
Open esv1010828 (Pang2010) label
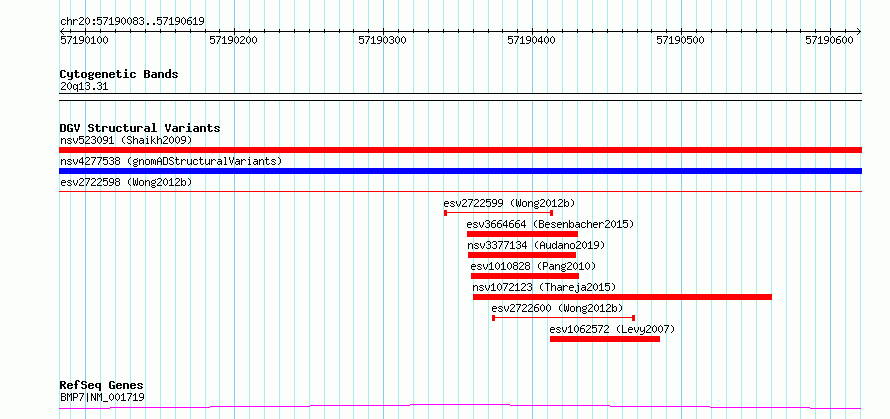[x=533, y=266]
